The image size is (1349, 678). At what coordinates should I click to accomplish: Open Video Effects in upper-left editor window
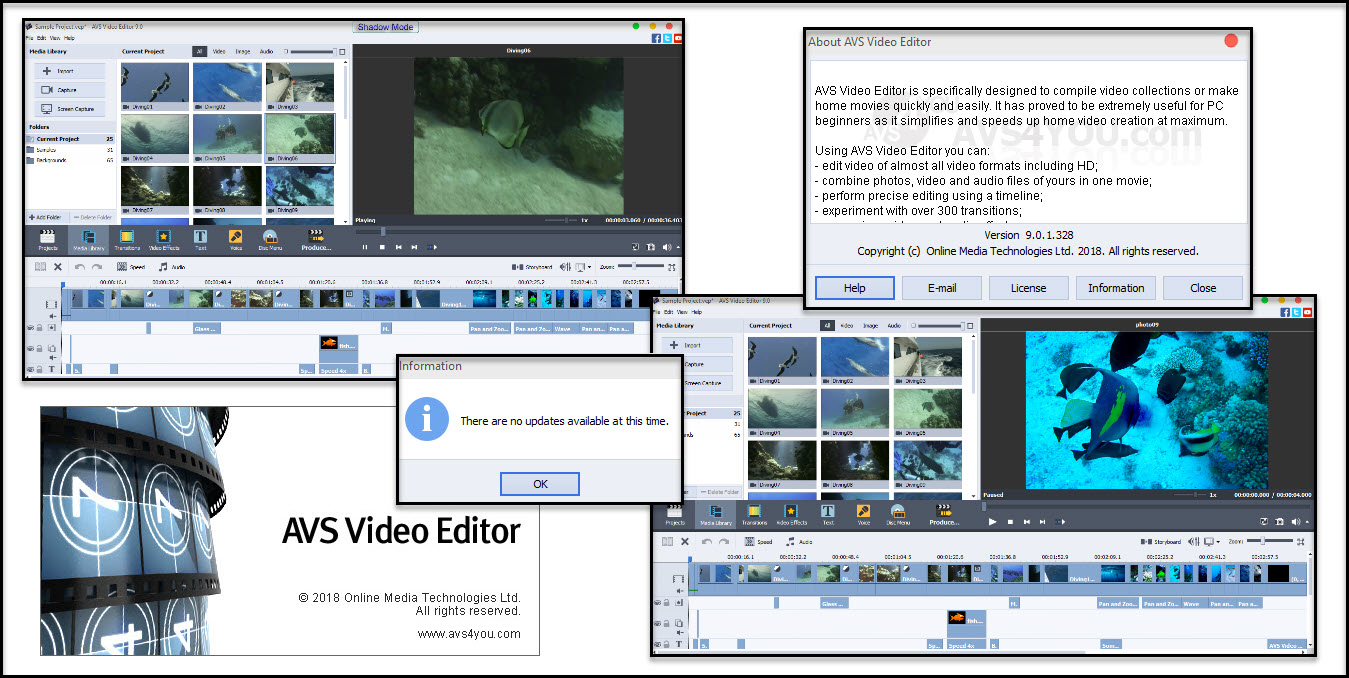164,239
